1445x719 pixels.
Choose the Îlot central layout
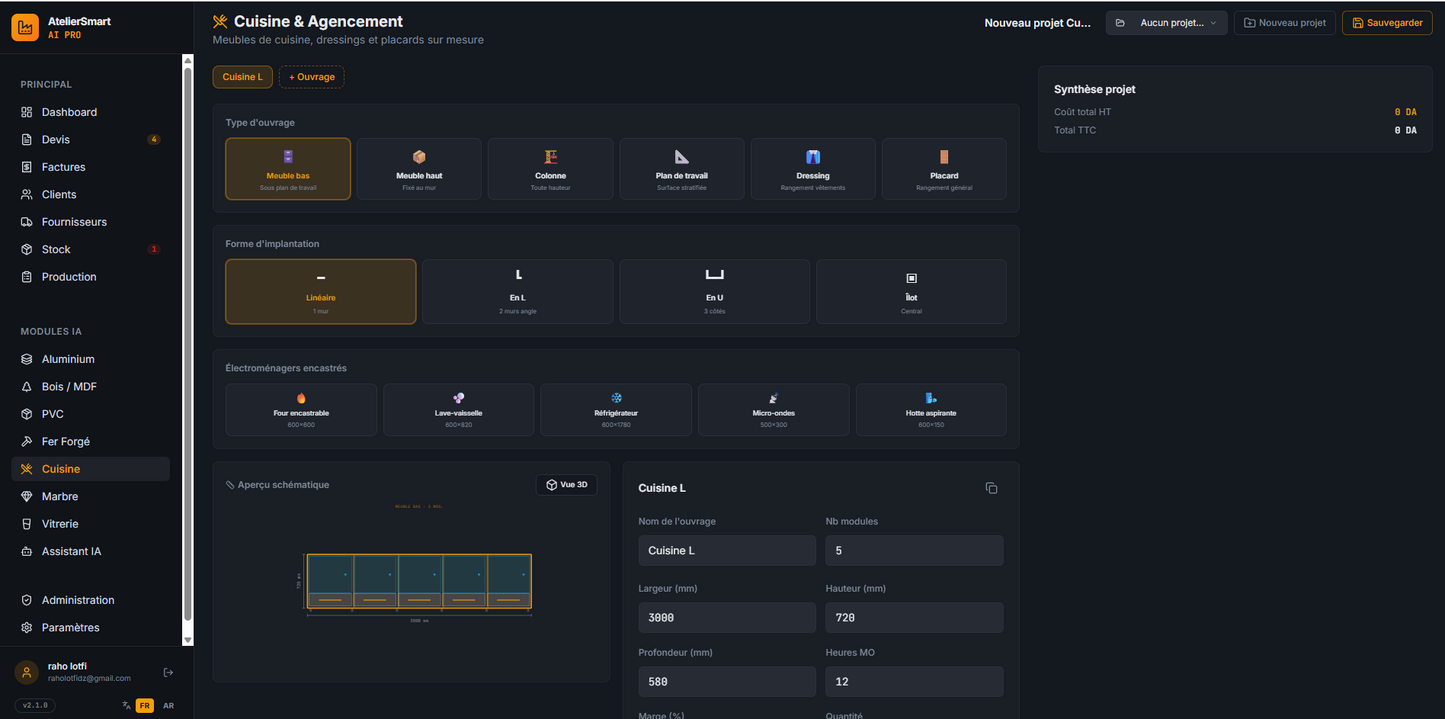pyautogui.click(x=911, y=291)
